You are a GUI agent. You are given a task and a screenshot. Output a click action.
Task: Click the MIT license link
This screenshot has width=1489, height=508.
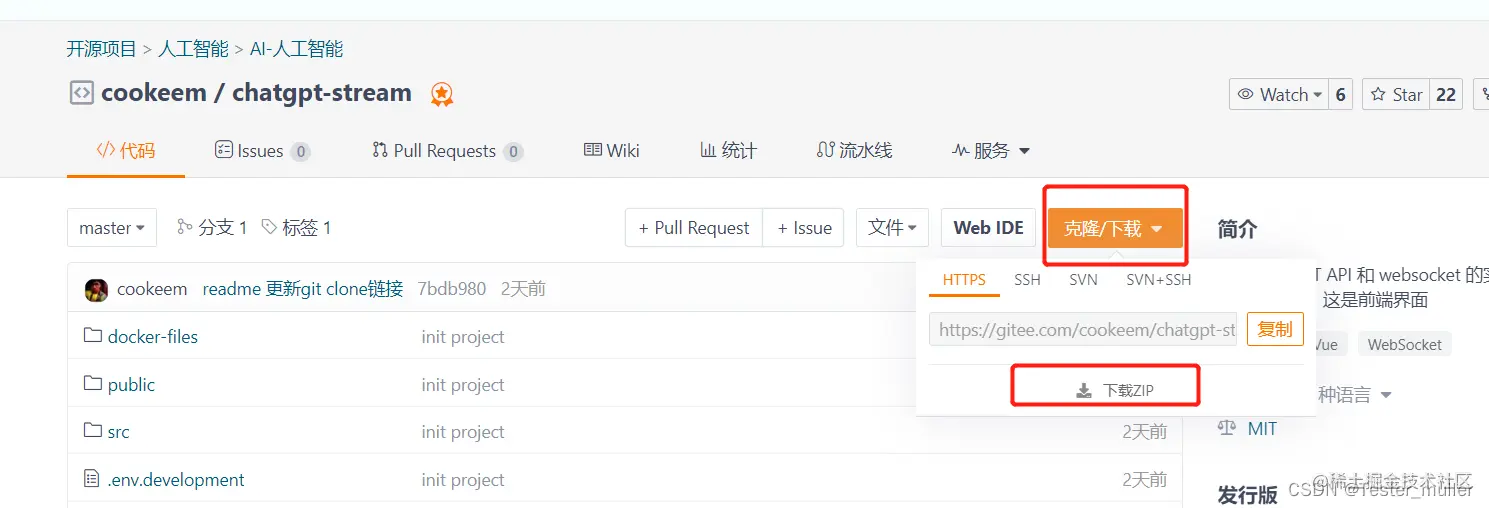tap(1262, 428)
